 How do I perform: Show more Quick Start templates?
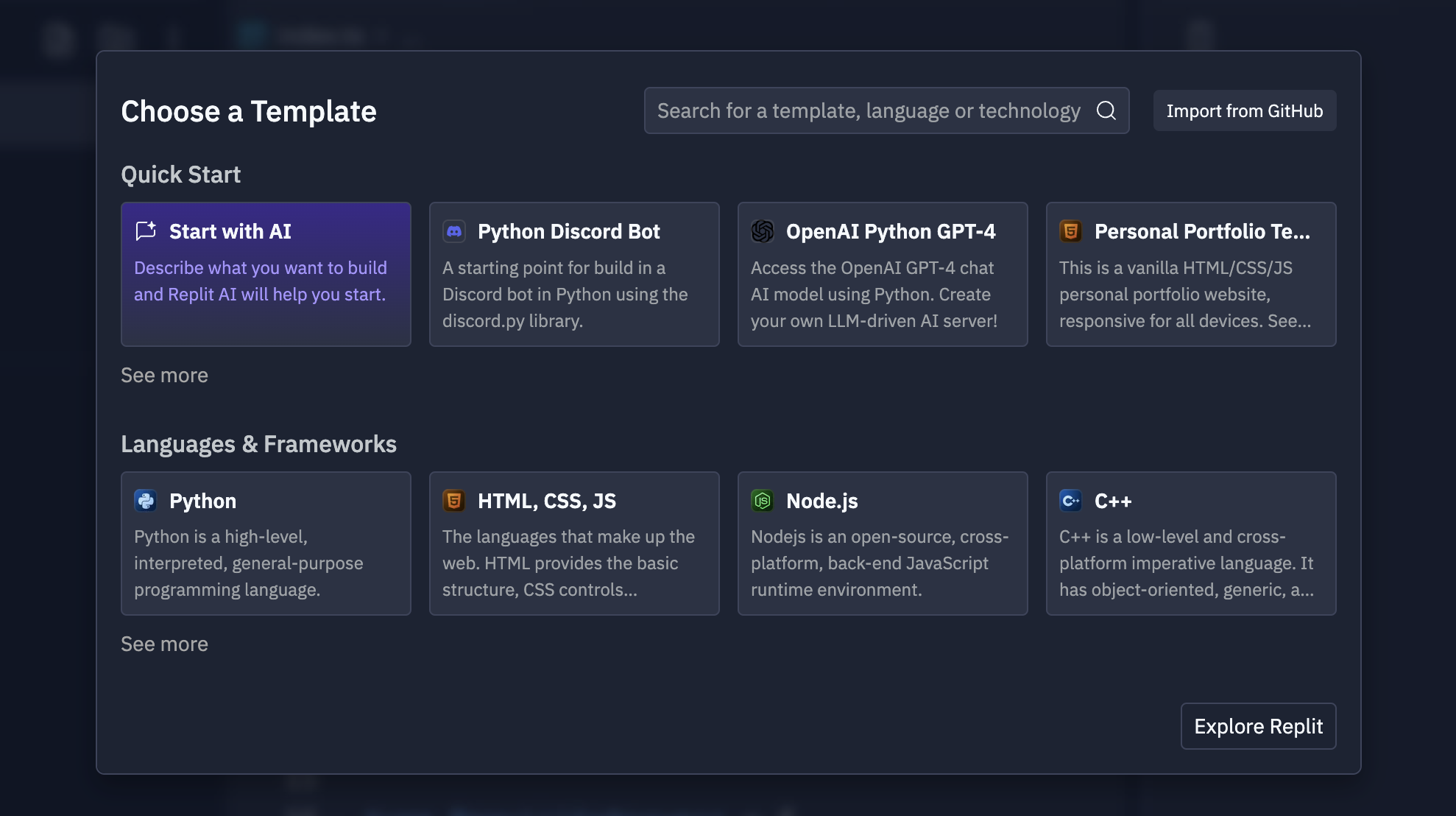click(x=165, y=375)
